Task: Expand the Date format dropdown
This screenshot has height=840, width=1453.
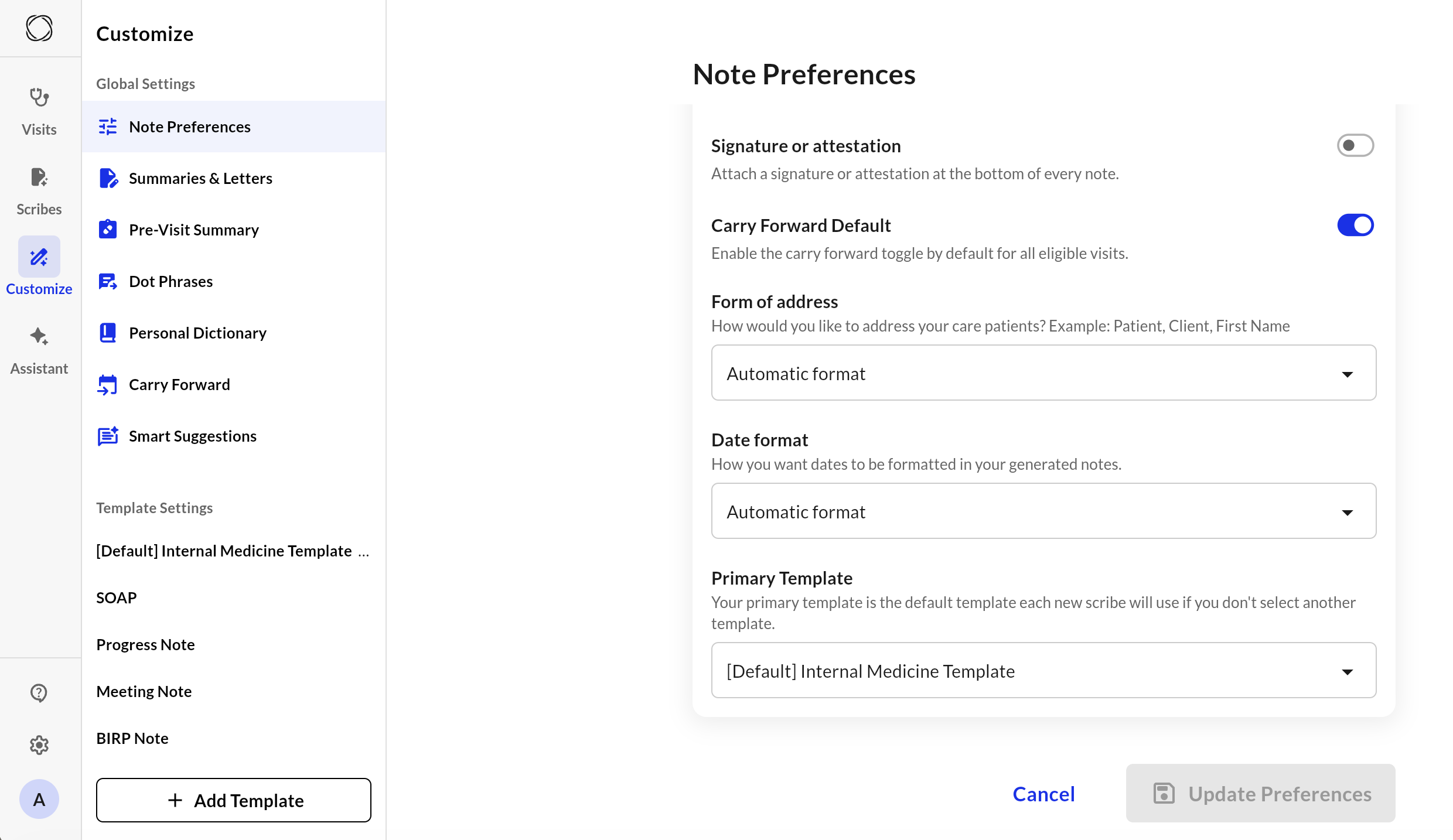Action: pos(1043,511)
